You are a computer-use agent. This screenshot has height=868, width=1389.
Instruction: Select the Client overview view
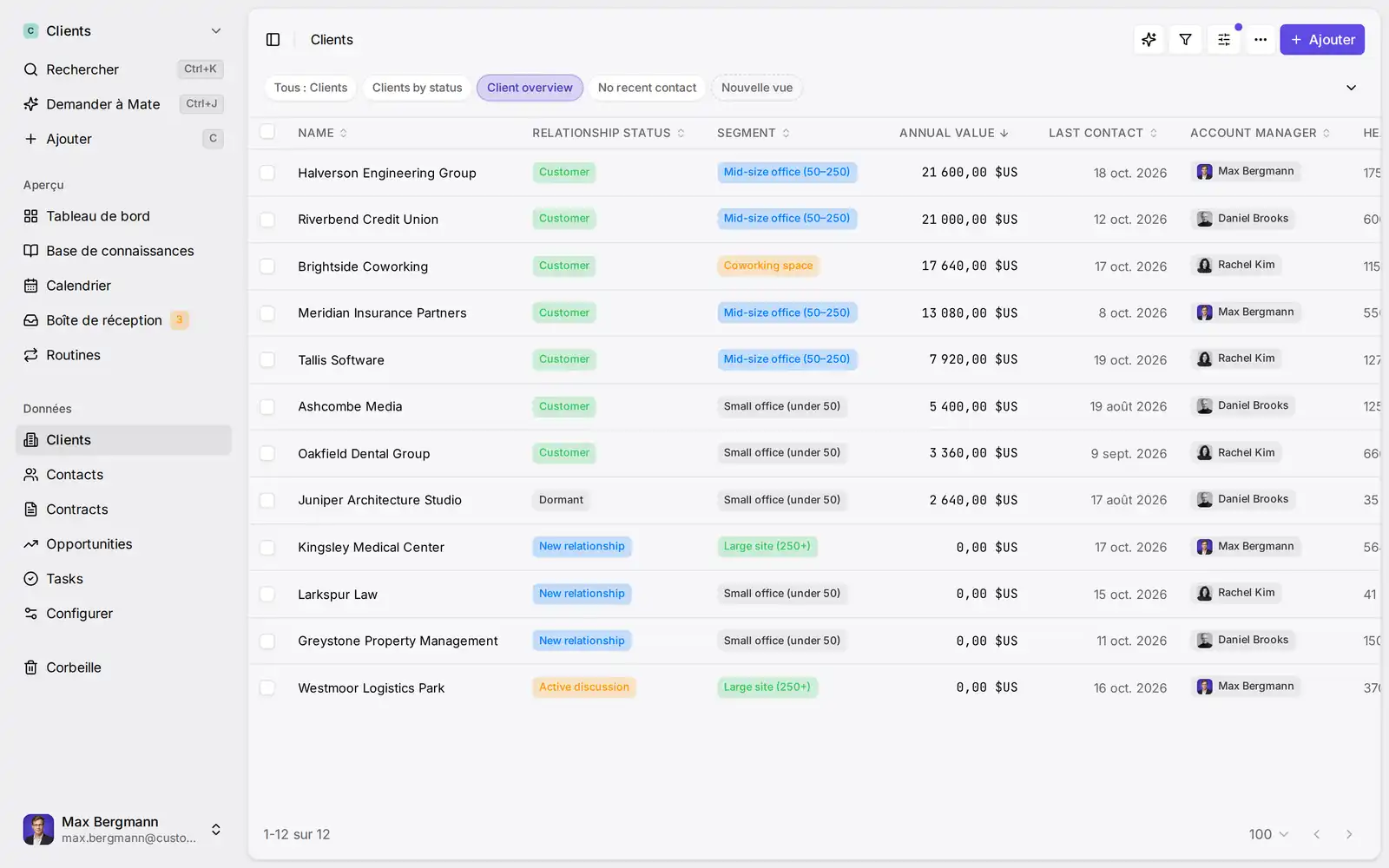click(530, 88)
